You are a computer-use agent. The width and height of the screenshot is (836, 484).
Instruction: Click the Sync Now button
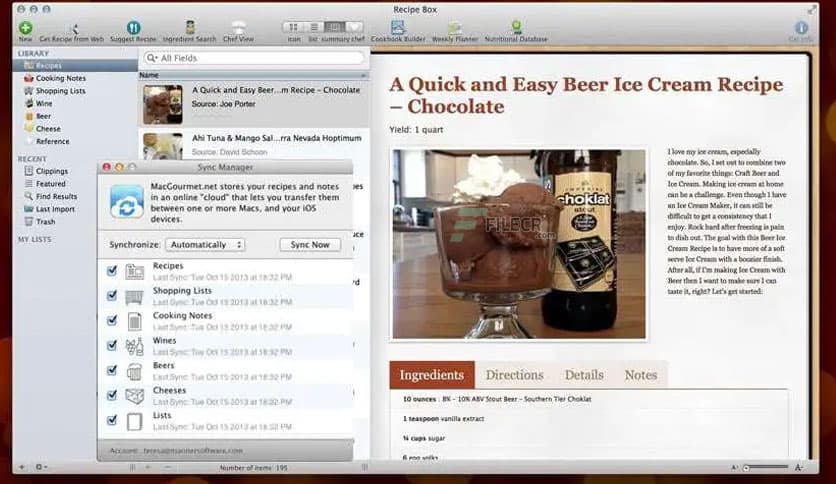click(310, 245)
